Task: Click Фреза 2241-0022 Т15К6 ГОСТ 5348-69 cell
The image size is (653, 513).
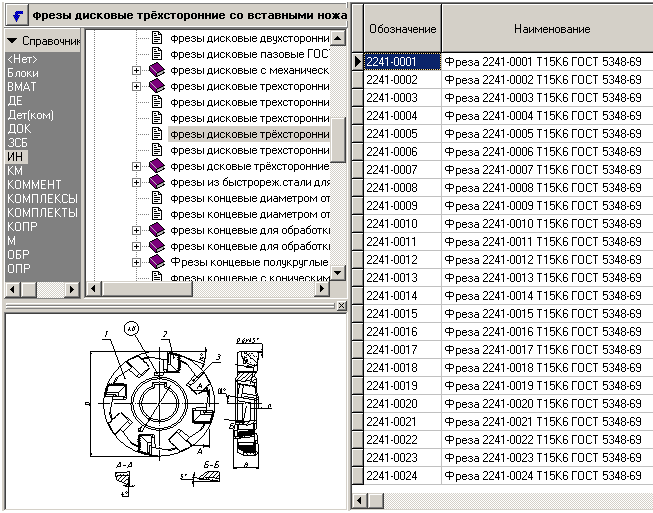Action: (x=547, y=440)
